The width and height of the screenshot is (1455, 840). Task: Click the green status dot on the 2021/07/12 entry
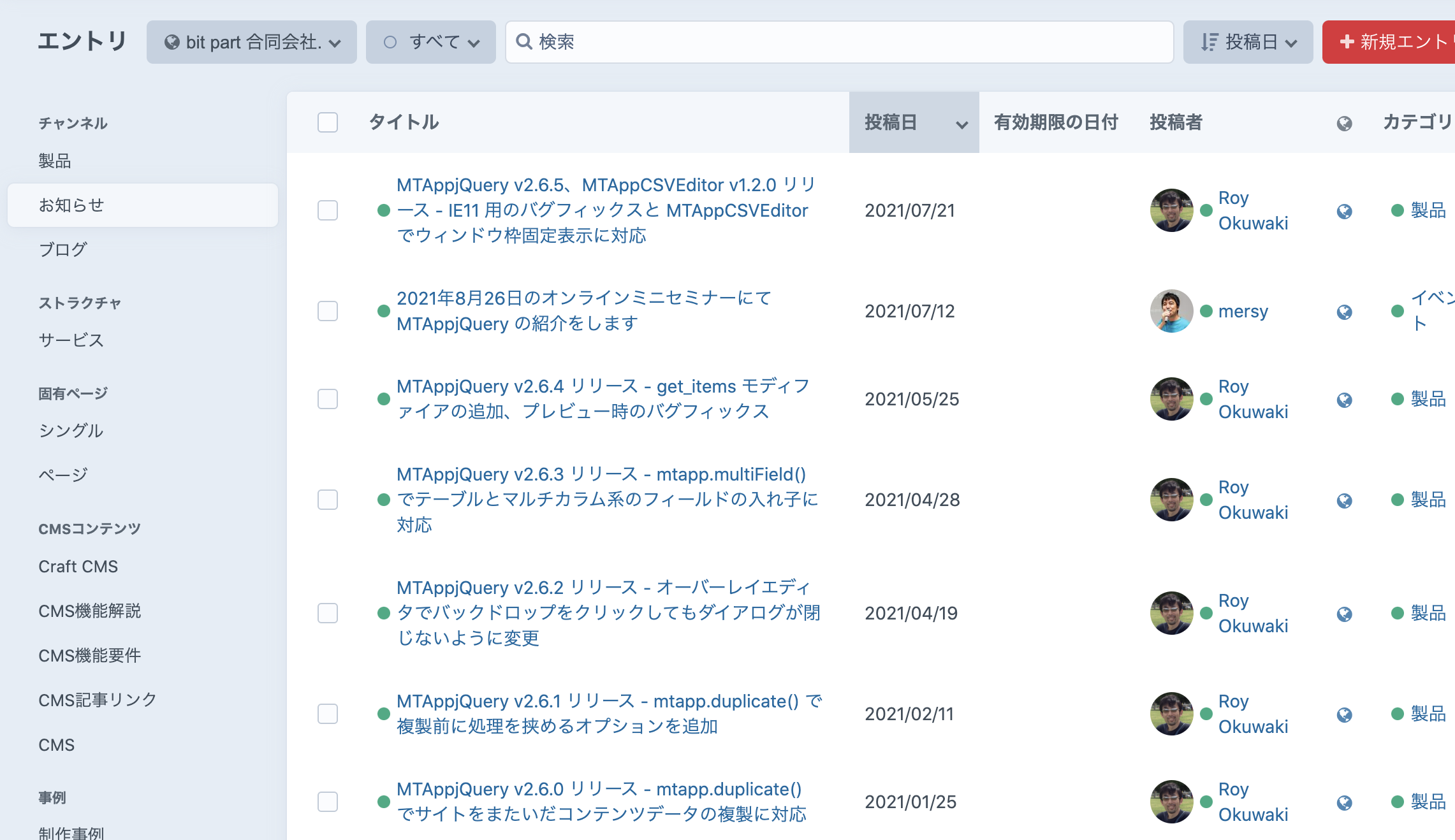(x=383, y=311)
